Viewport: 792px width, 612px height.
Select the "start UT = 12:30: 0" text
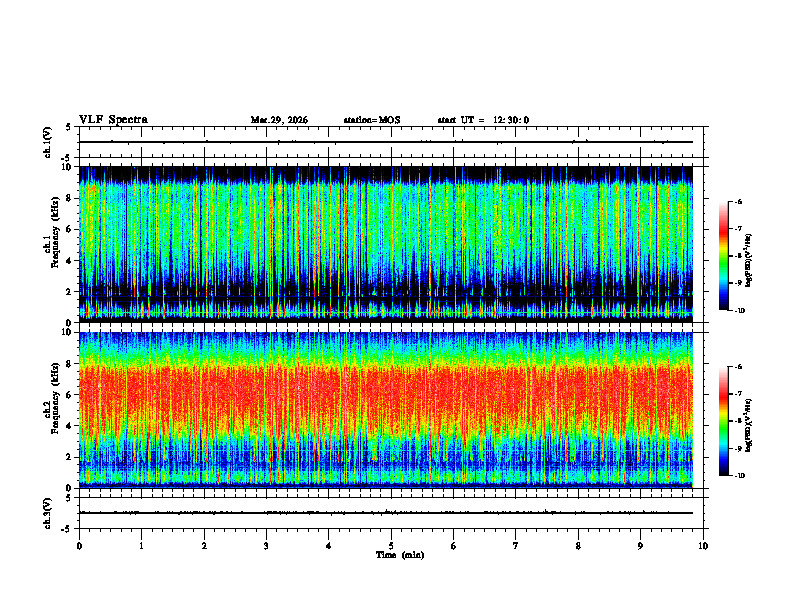point(483,120)
